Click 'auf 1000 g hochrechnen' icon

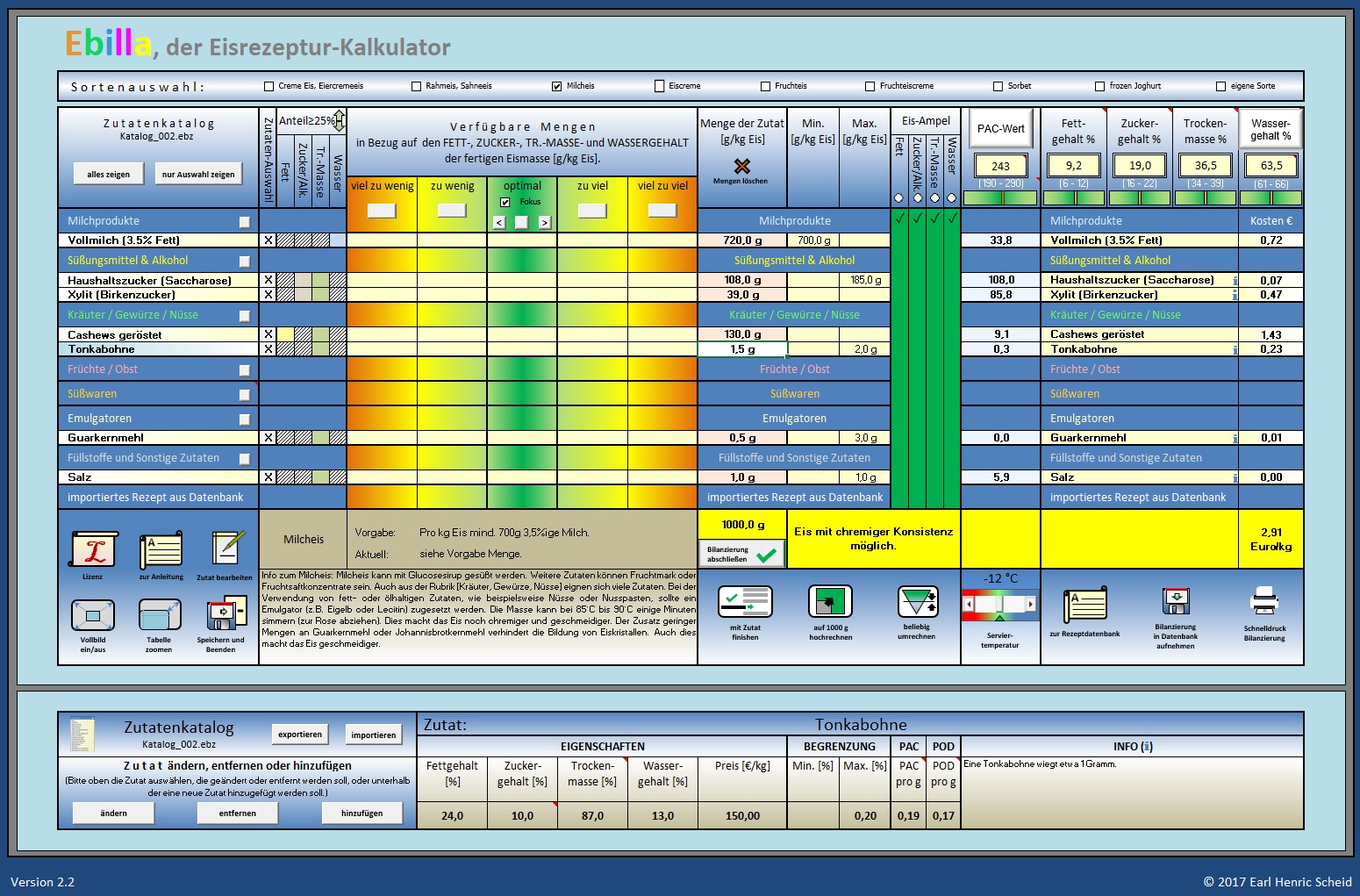point(830,603)
